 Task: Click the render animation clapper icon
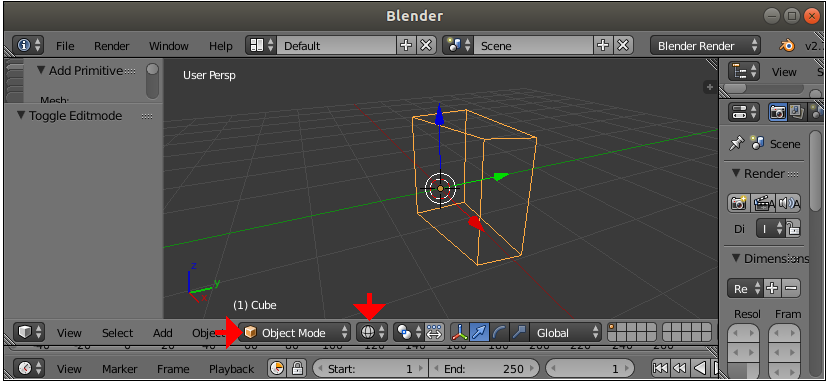[762, 203]
